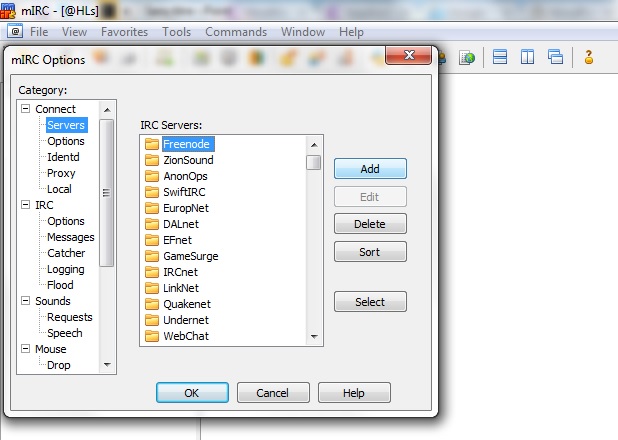The width and height of the screenshot is (618, 440).
Task: Click the folder icon beside SwiftIRC
Action: coord(152,192)
